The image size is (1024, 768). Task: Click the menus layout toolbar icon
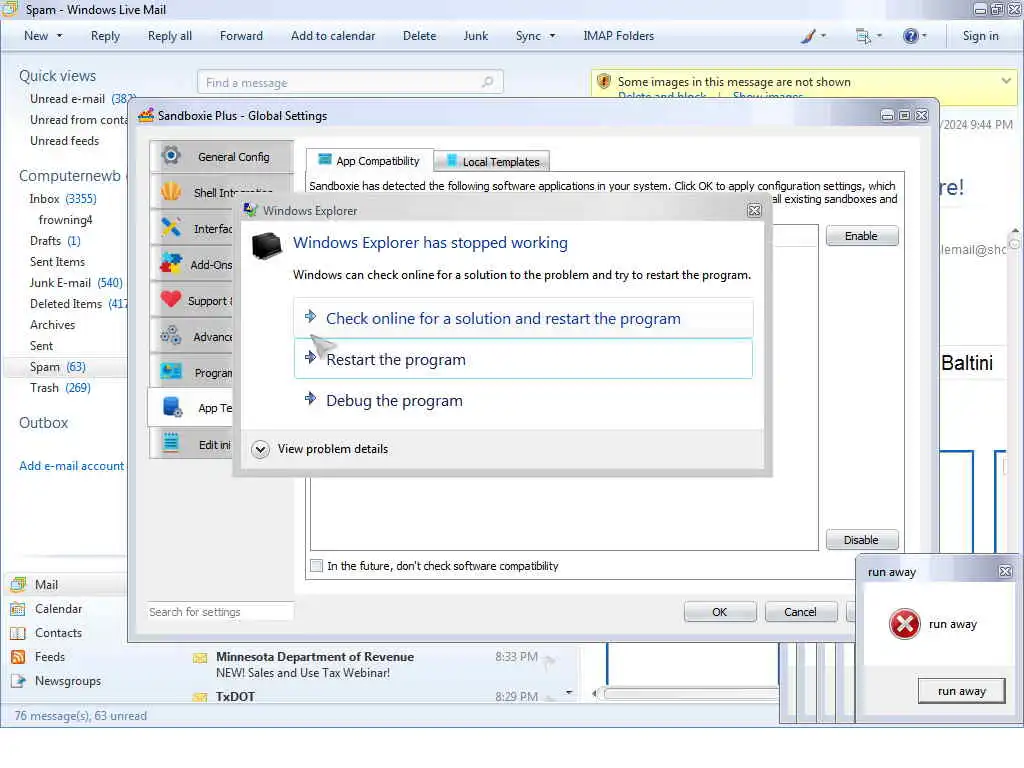tap(863, 36)
